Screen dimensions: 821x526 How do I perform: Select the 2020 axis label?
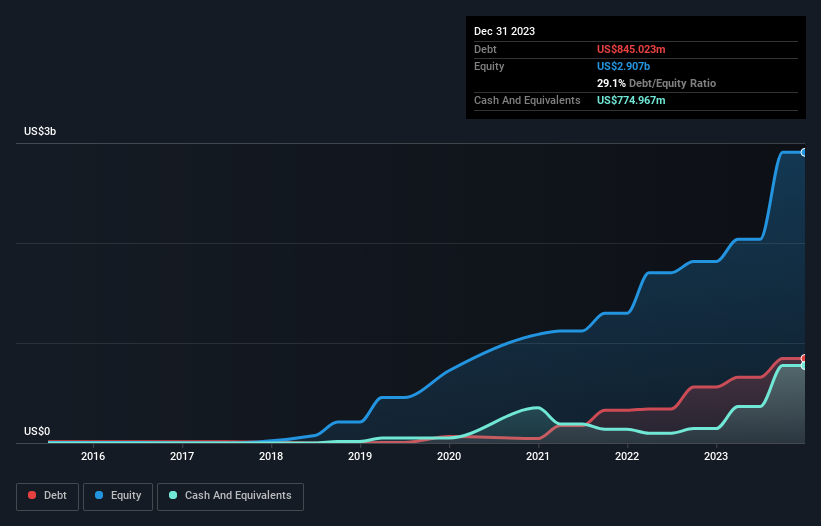(x=449, y=456)
